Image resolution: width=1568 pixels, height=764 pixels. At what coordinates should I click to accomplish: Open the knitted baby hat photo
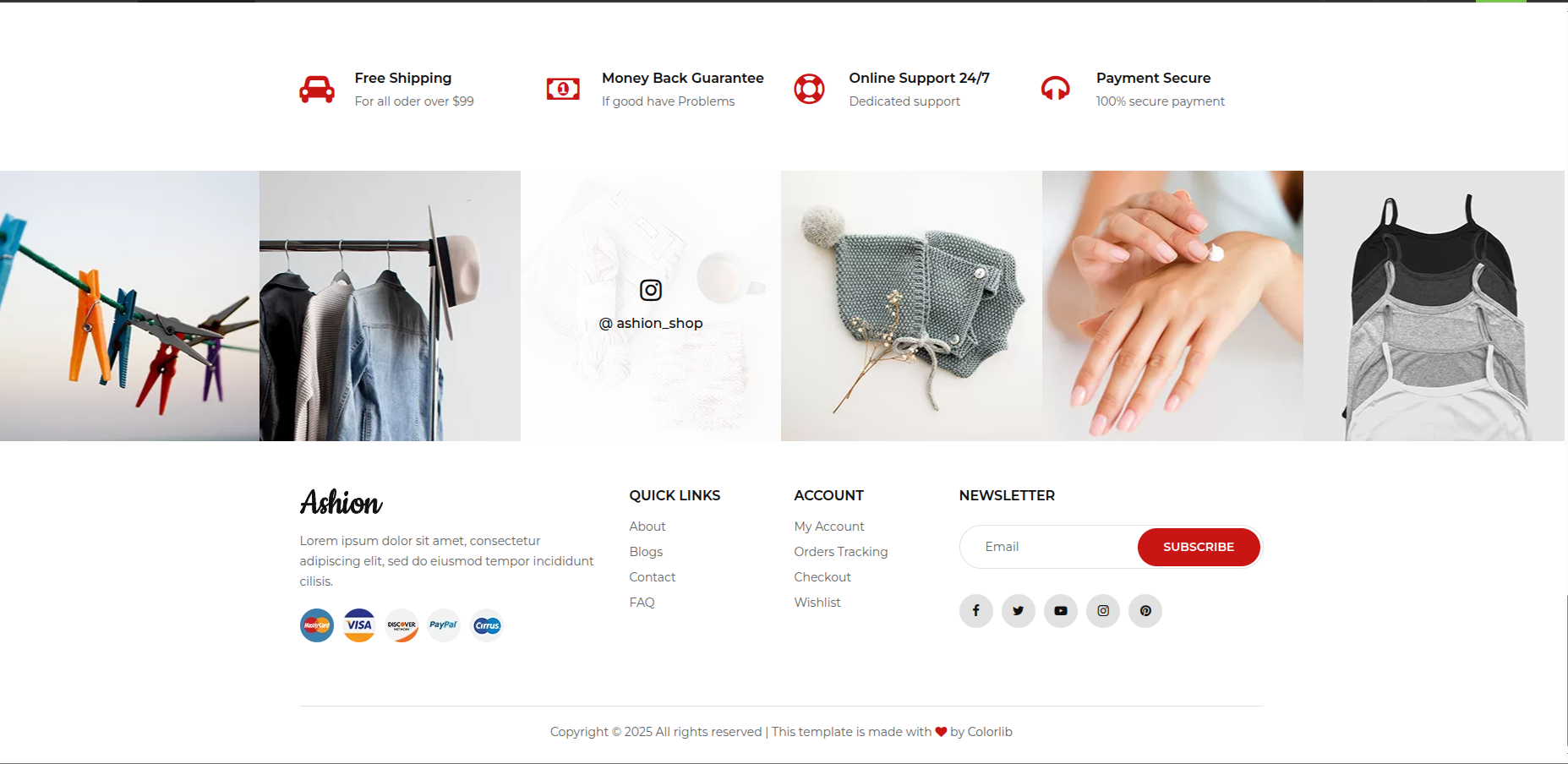point(911,306)
